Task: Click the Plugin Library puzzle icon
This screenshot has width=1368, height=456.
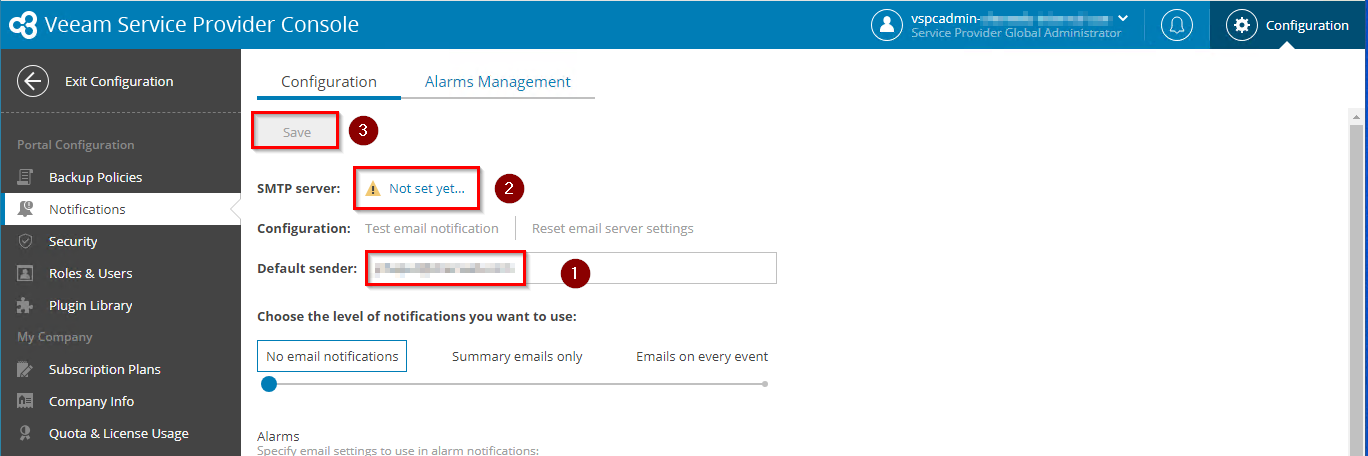Action: 26,305
